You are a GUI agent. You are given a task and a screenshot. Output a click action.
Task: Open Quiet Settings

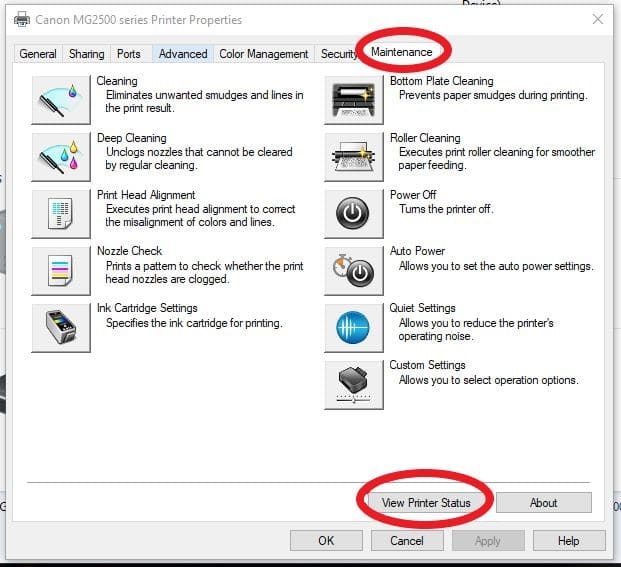(x=354, y=327)
